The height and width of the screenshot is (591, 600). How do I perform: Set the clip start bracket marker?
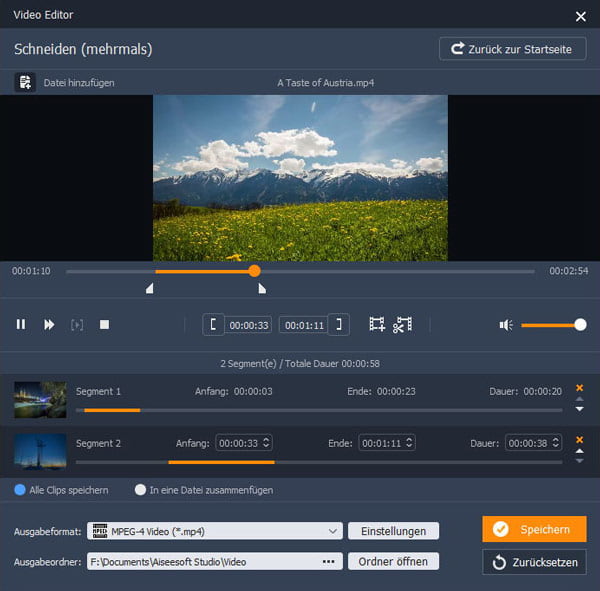click(214, 324)
